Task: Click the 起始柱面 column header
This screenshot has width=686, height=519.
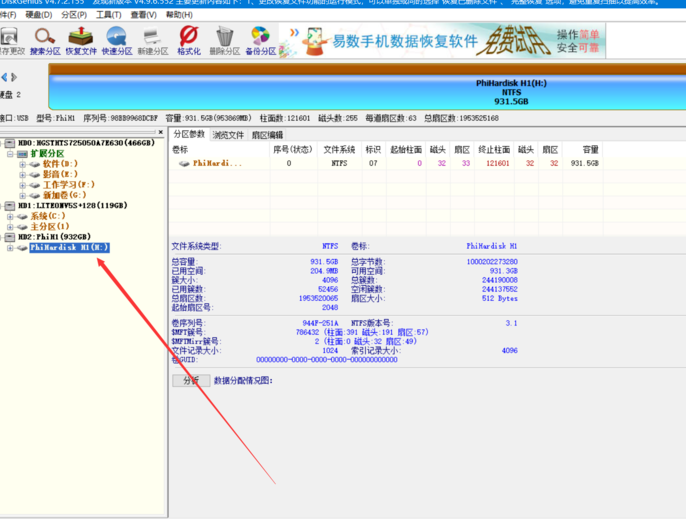Action: coord(406,150)
